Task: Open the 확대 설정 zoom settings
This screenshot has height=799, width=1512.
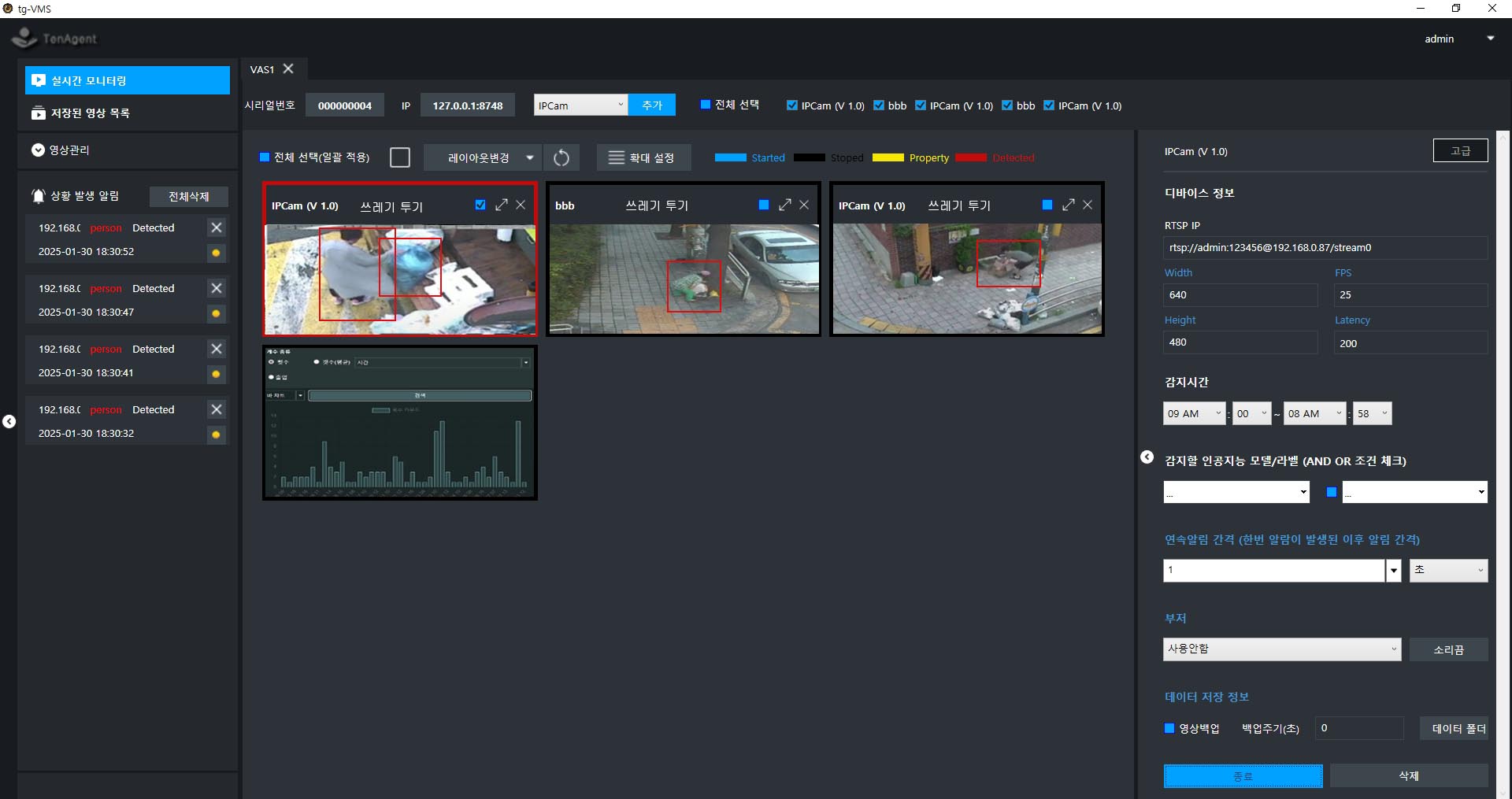Action: (x=643, y=158)
